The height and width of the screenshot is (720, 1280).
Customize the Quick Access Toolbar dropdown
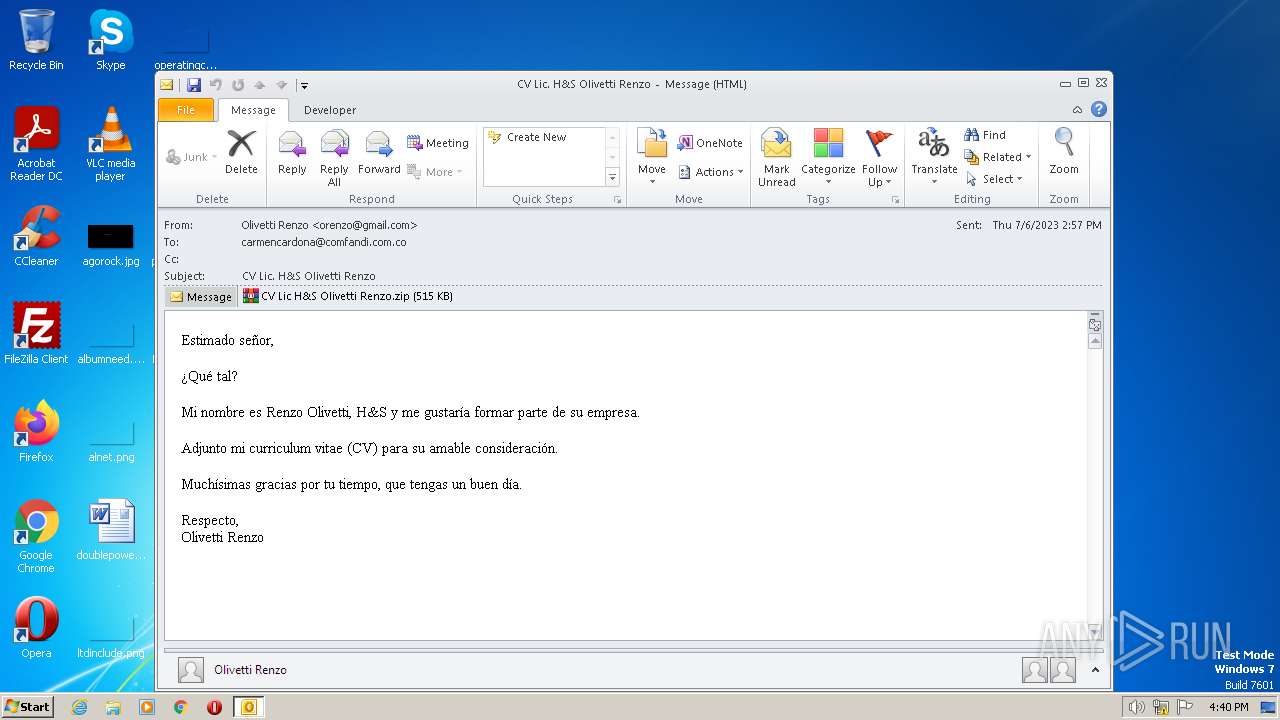tap(304, 85)
